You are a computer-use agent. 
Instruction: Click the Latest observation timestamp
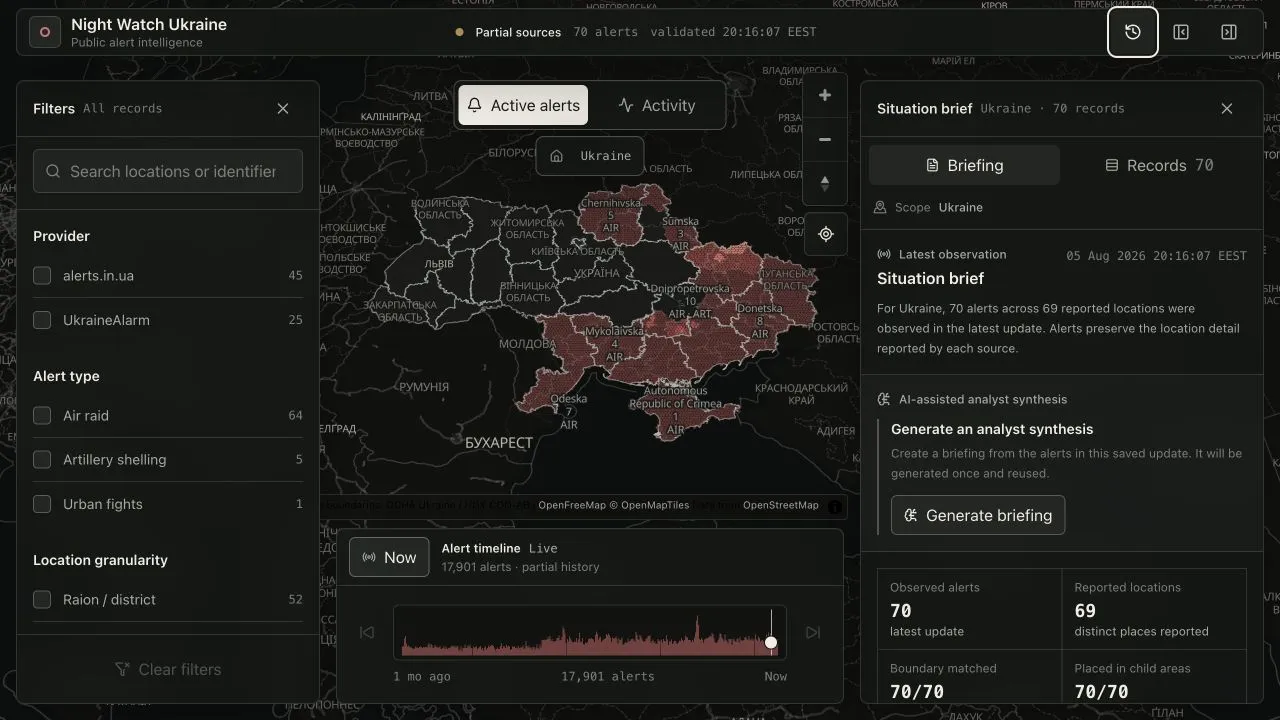(x=1156, y=256)
